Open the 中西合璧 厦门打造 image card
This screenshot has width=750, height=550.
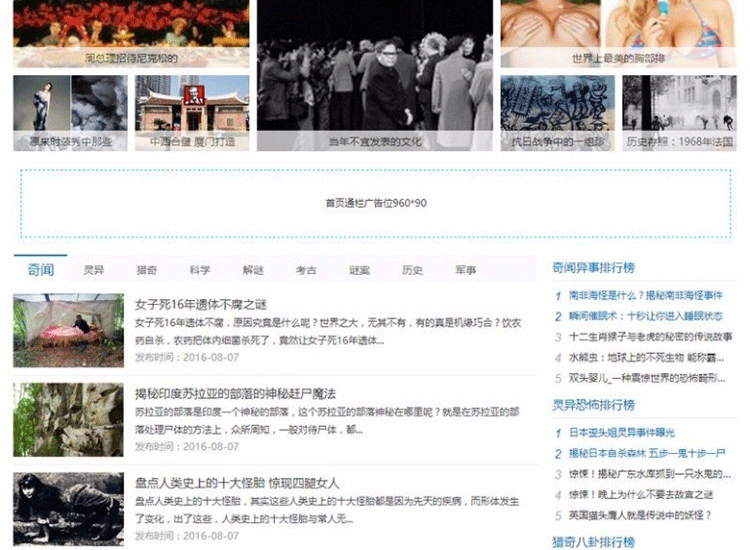tap(192, 113)
